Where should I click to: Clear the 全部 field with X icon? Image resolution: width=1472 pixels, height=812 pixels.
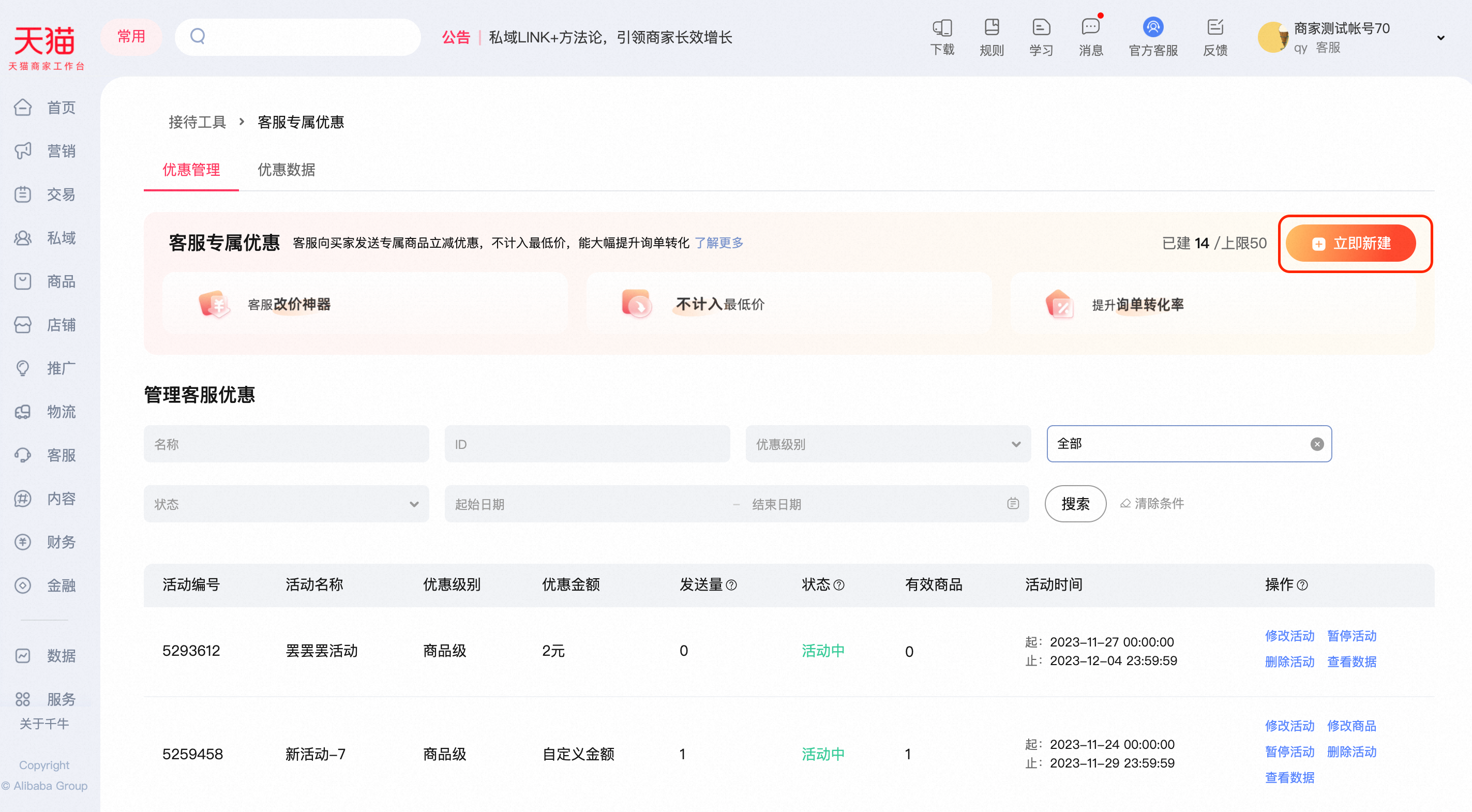coord(1316,444)
